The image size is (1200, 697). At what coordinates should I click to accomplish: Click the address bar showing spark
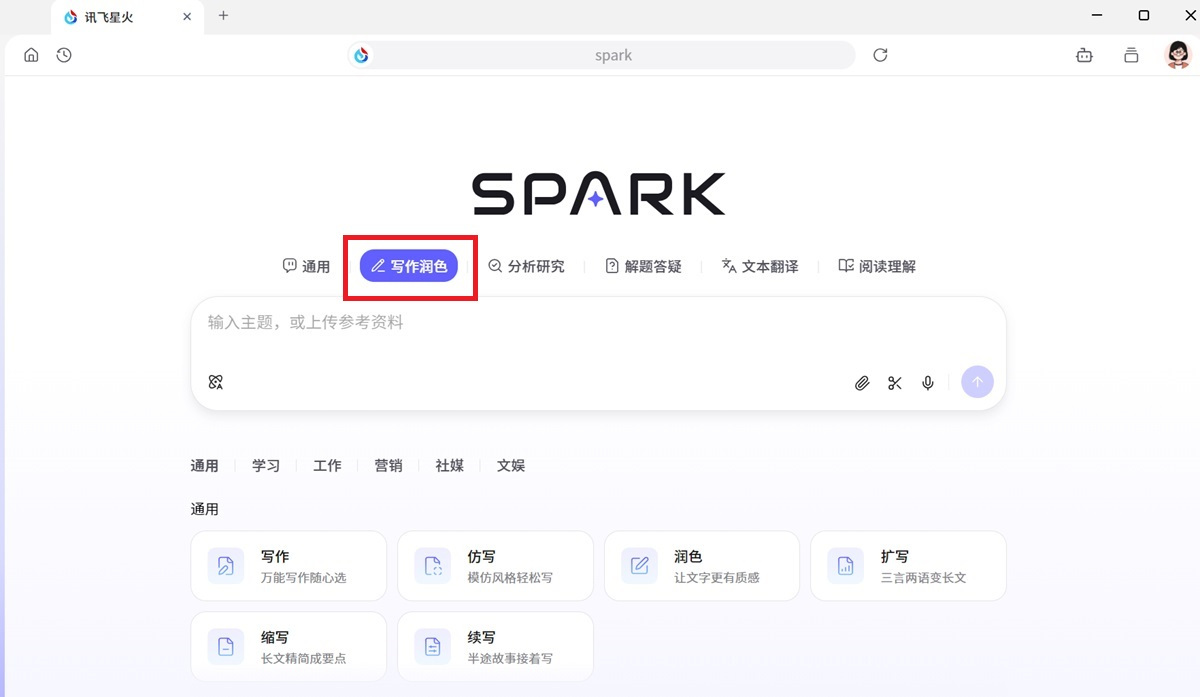tap(613, 55)
